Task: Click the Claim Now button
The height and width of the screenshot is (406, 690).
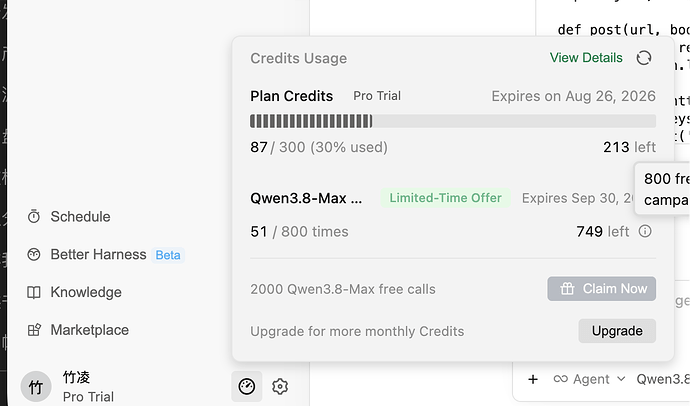Action: 602,289
